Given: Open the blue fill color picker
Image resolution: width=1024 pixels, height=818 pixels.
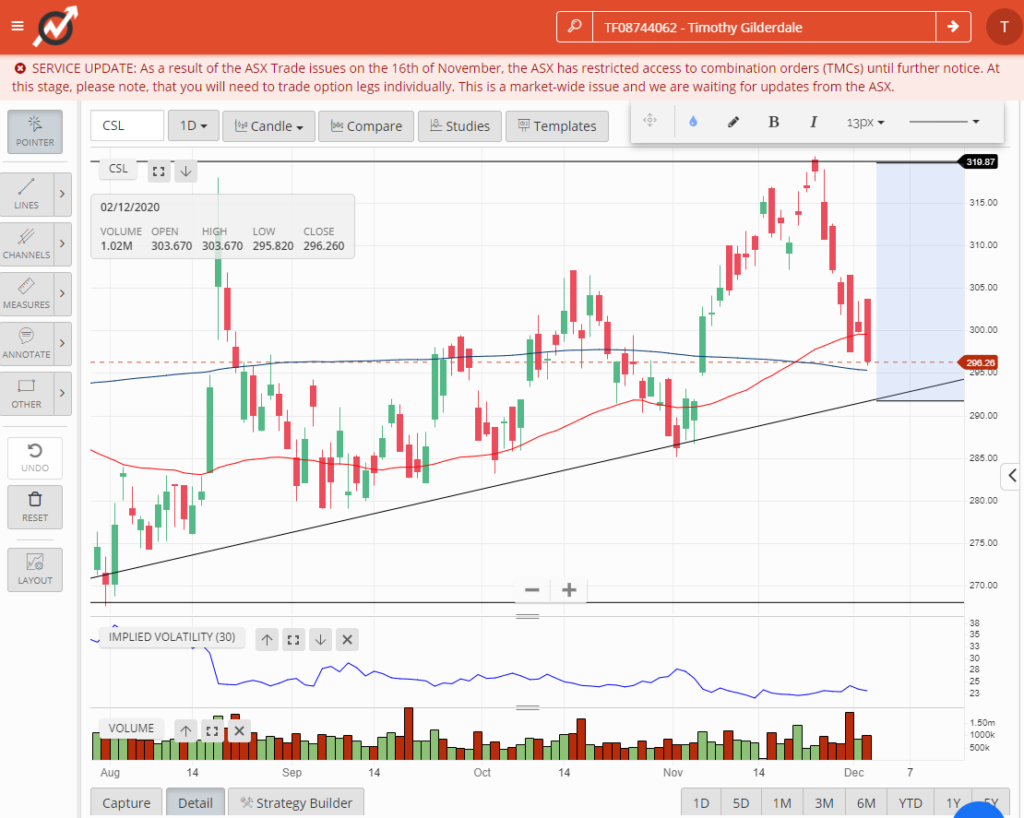Looking at the screenshot, I should [693, 121].
